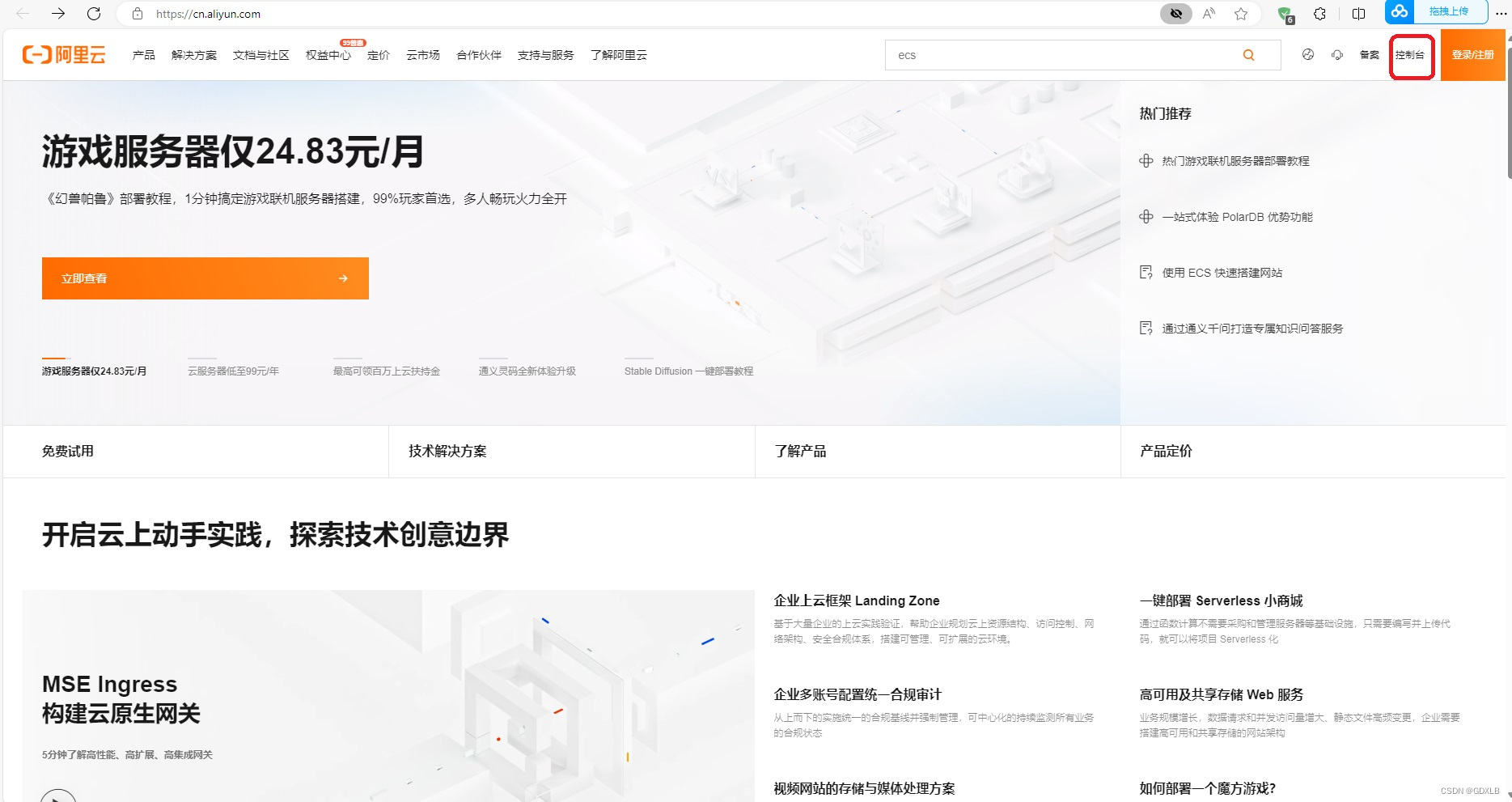Click the 登录/注册 button
This screenshot has width=1512, height=802.
coord(1473,55)
